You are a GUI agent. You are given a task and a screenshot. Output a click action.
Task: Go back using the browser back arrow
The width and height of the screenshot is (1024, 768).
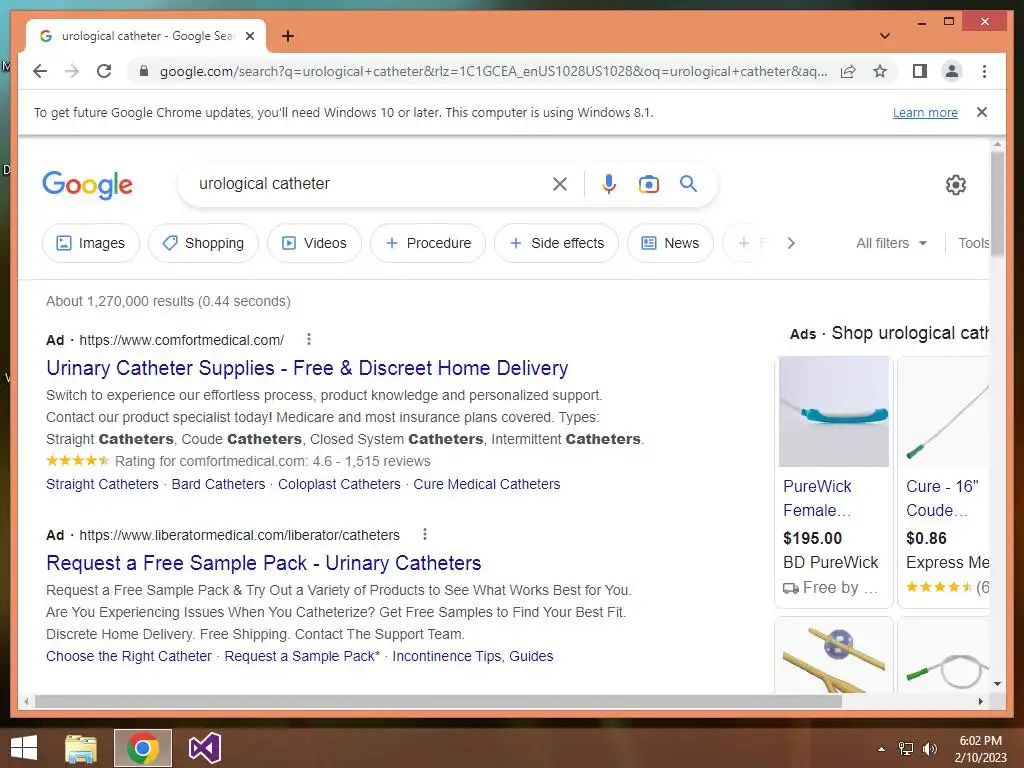point(40,71)
